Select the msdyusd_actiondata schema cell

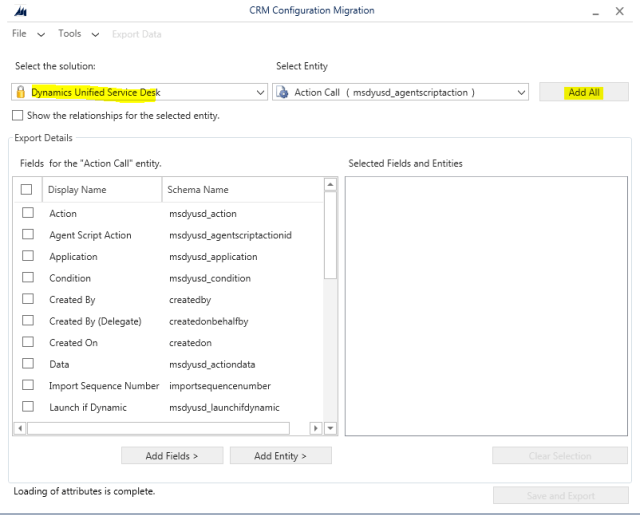click(212, 365)
